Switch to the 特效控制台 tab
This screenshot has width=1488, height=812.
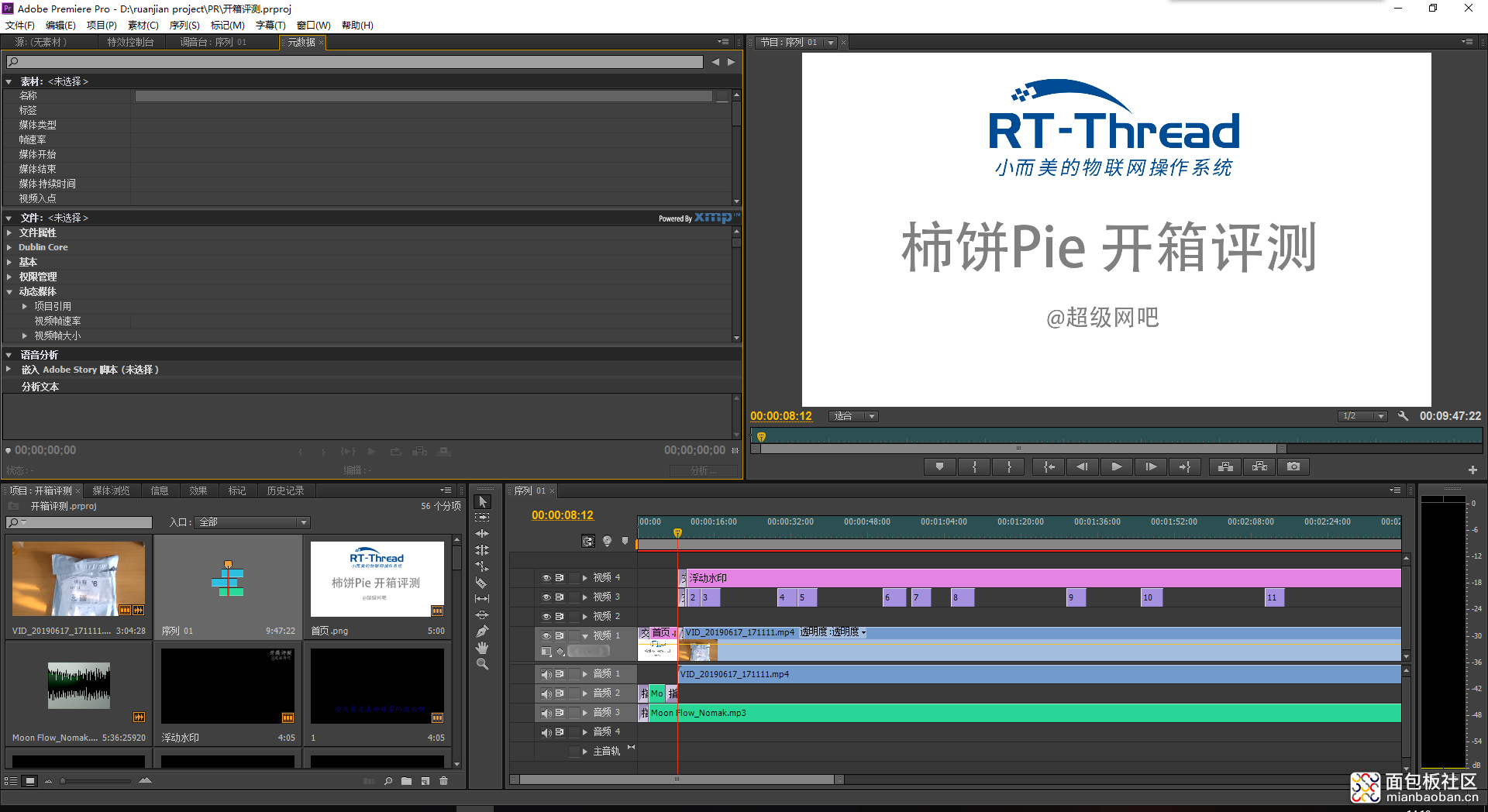click(x=130, y=42)
